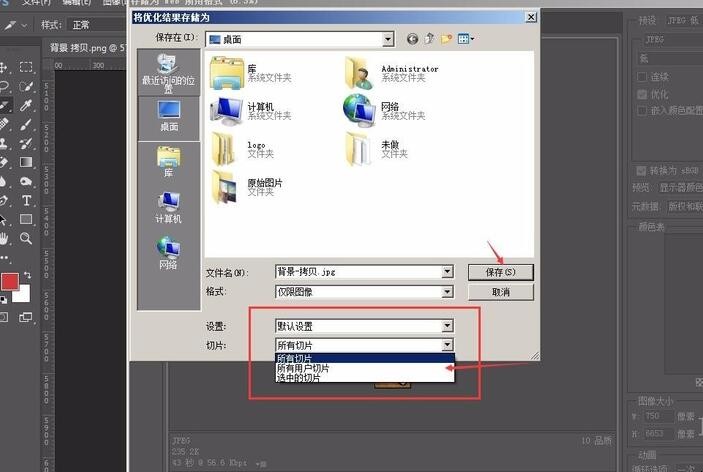The height and width of the screenshot is (472, 703).
Task: Select the Zoom magnifier tool
Action: [x=26, y=238]
